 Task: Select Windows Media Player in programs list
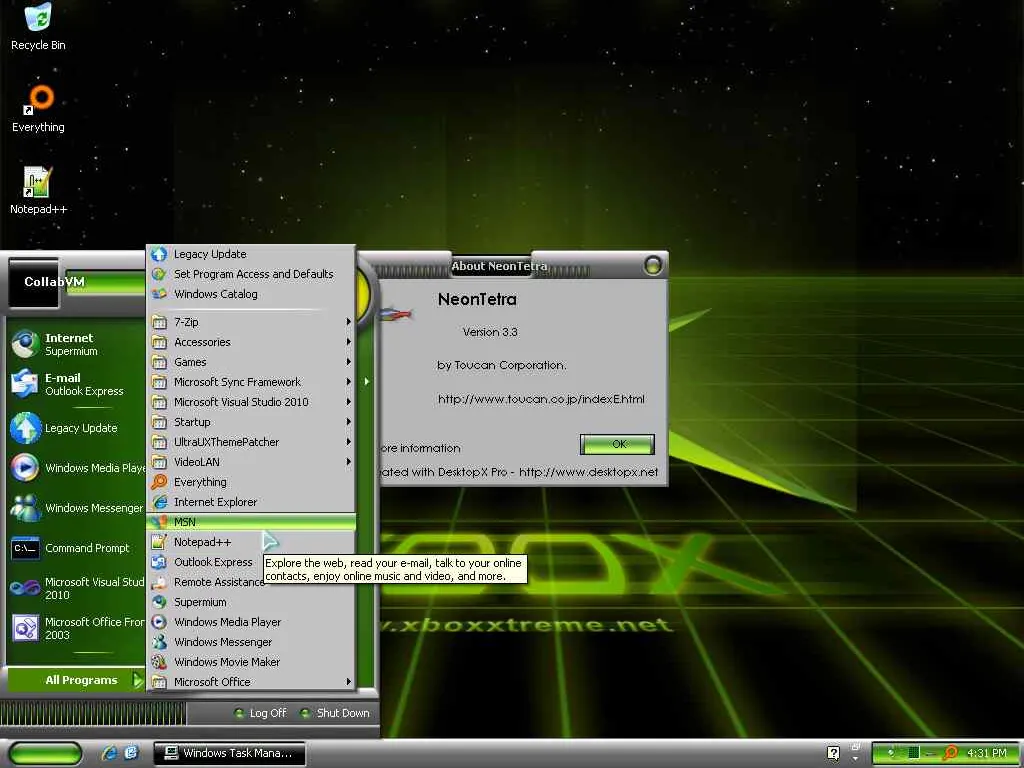251,622
